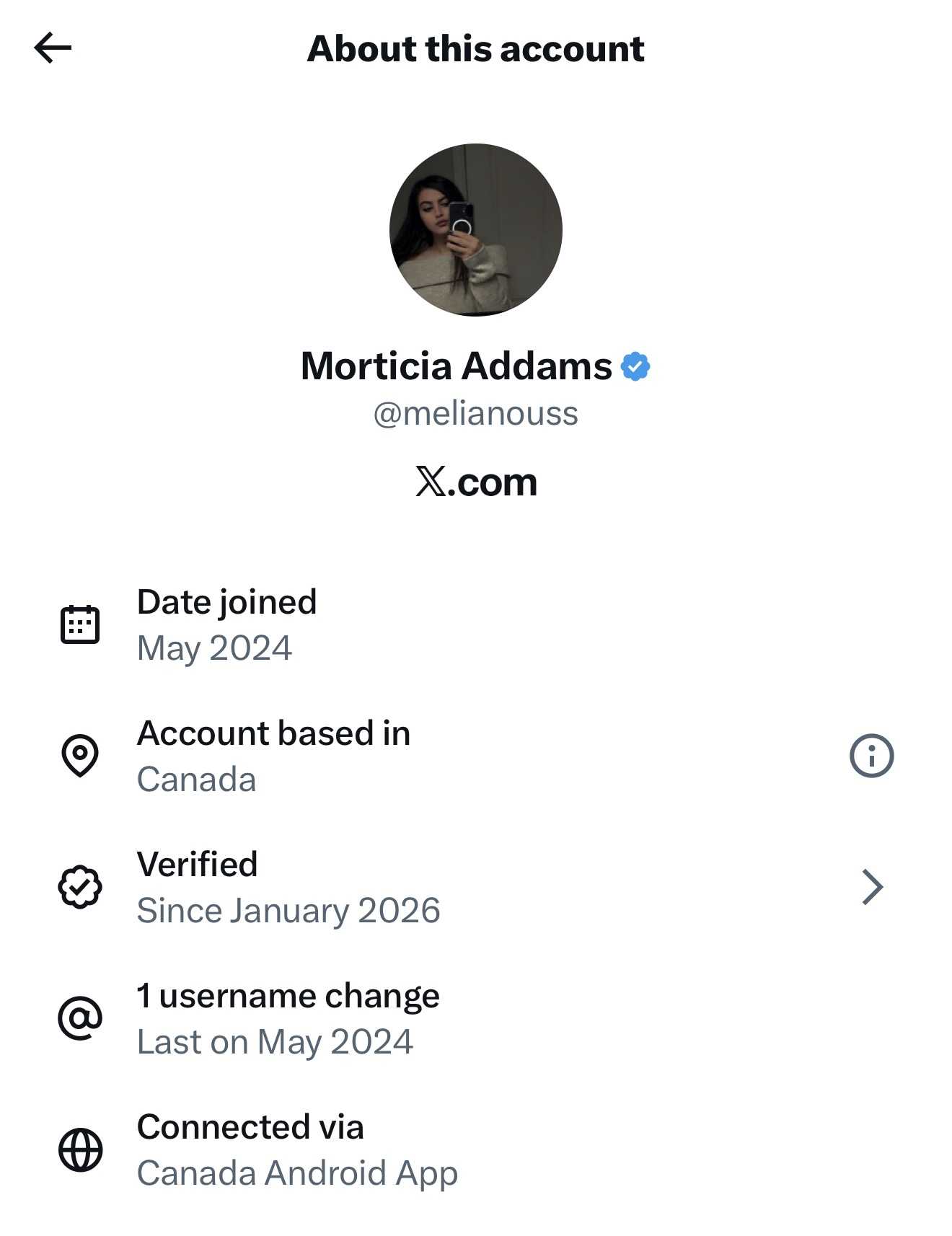Viewport: 952px width, 1236px height.
Task: Select the Connected via entry
Action: coord(250,1128)
